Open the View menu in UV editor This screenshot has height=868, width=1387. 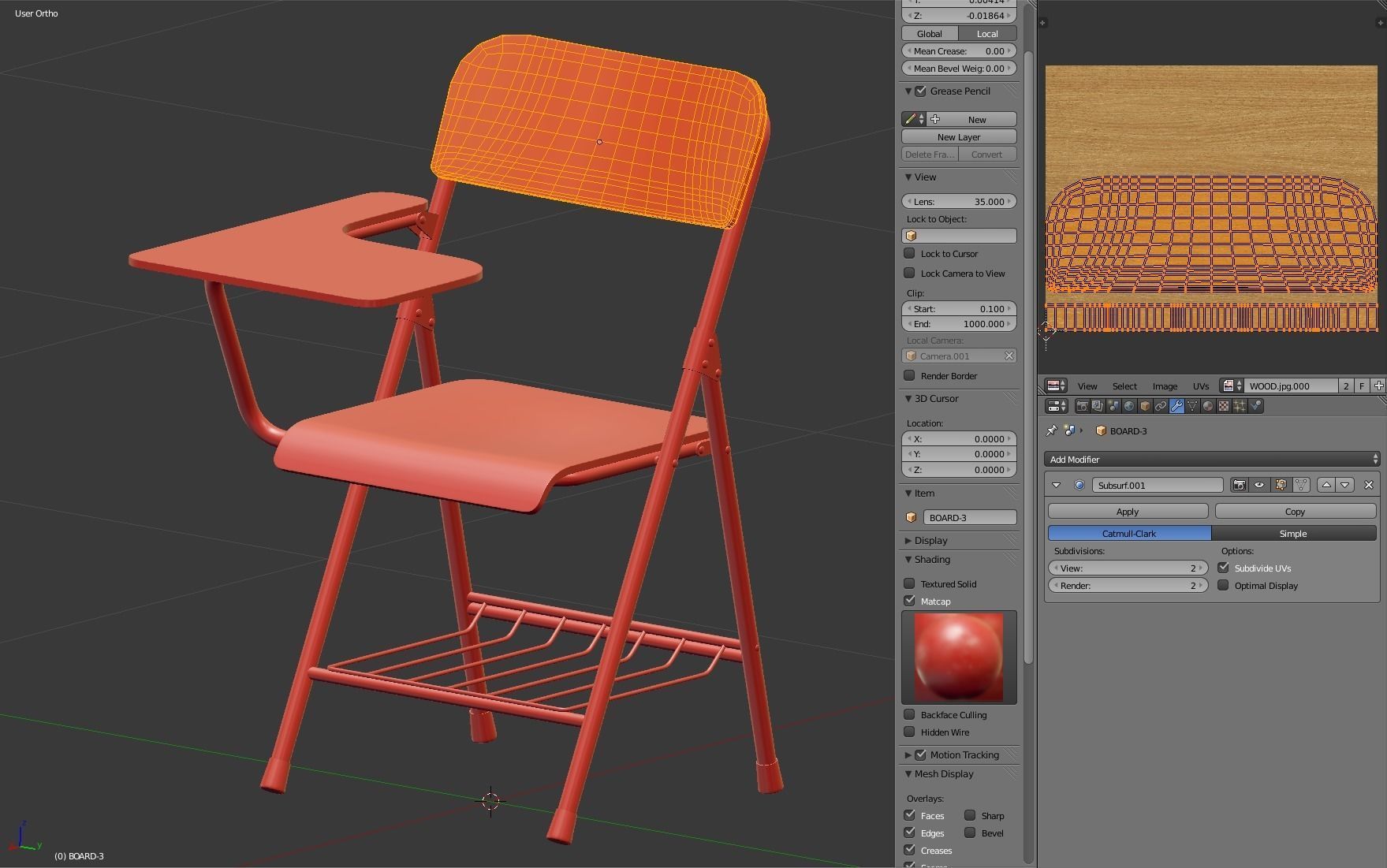1087,386
